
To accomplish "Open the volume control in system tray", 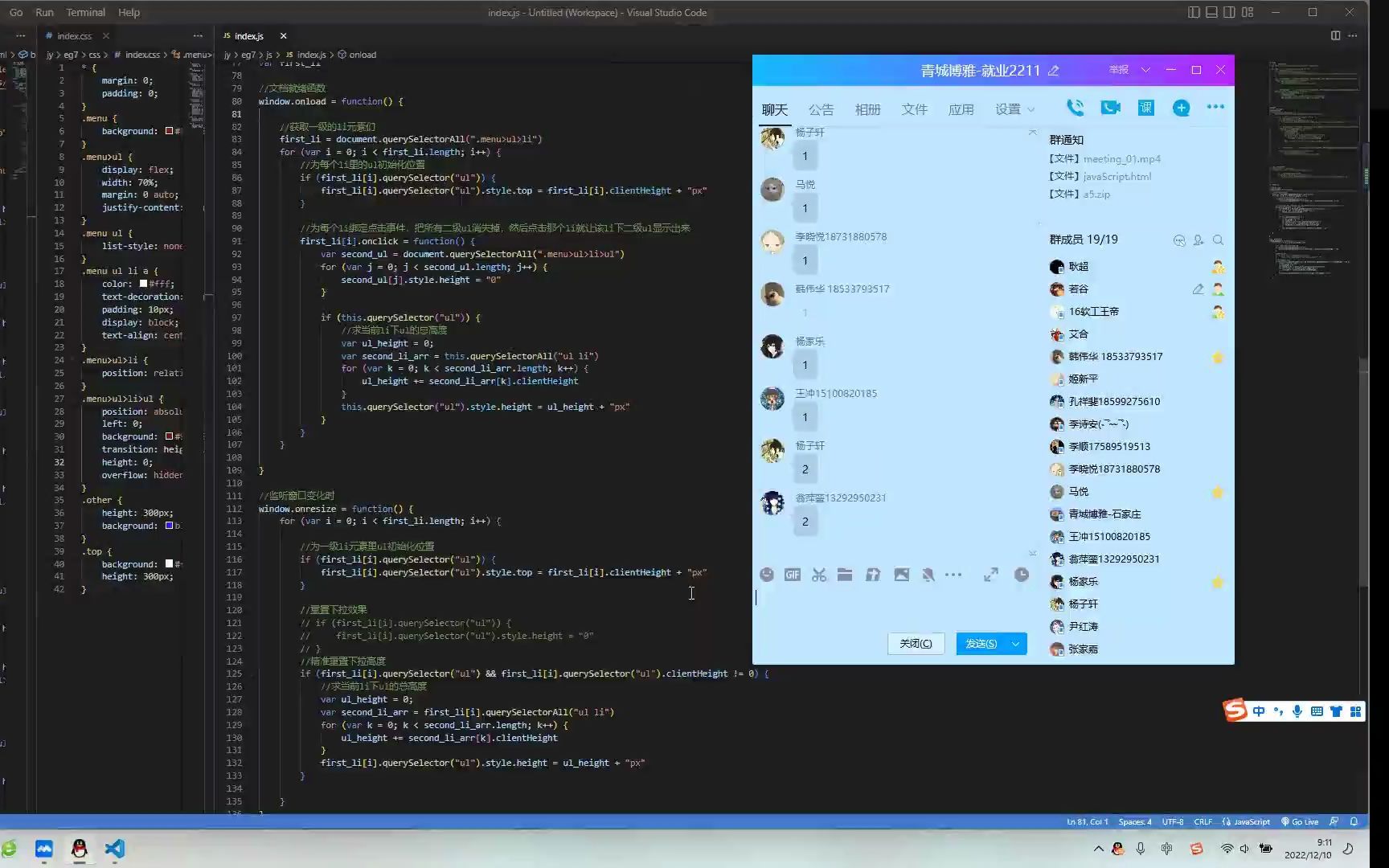I will point(1244,849).
